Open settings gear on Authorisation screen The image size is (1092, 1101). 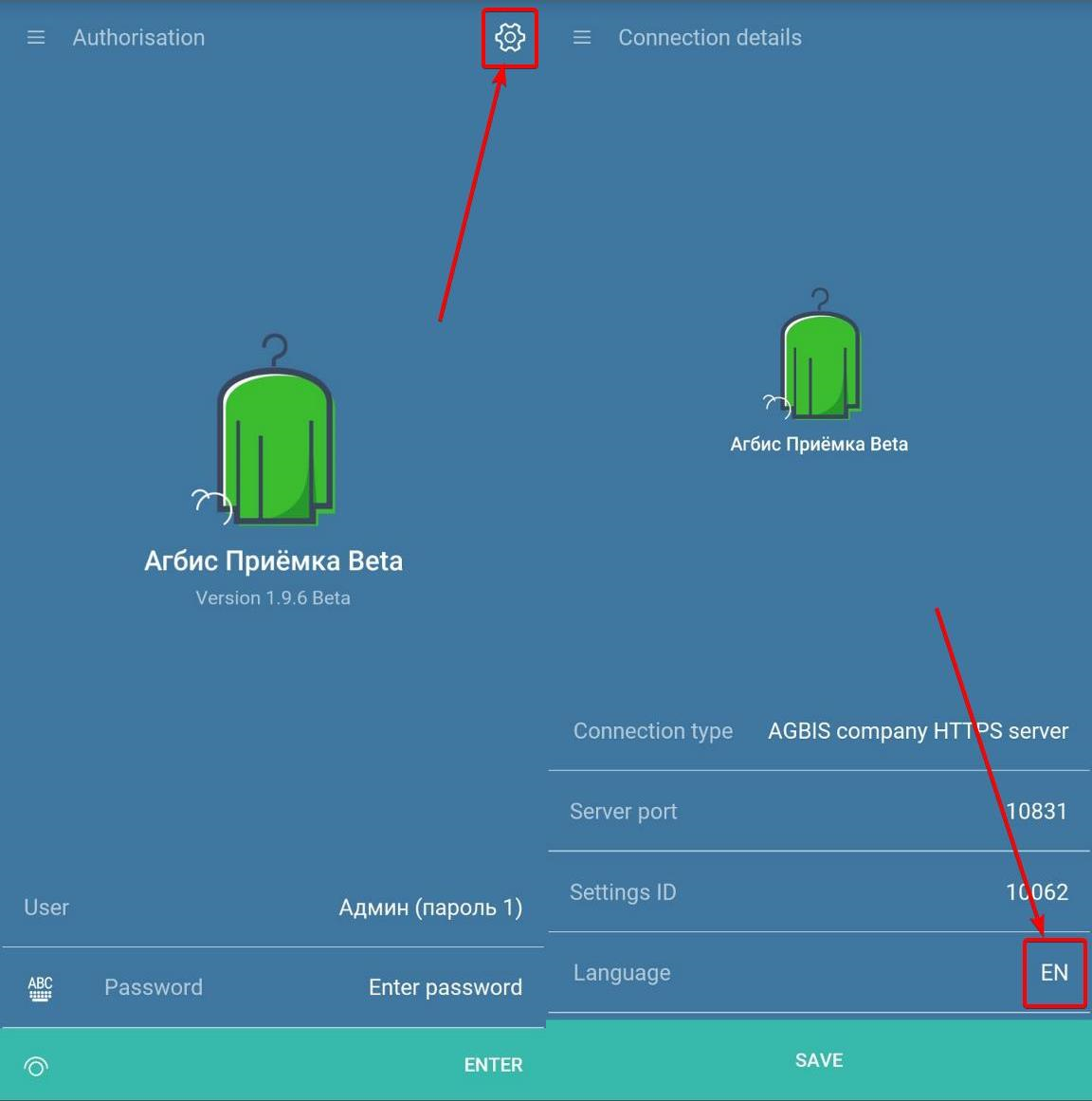coord(510,37)
